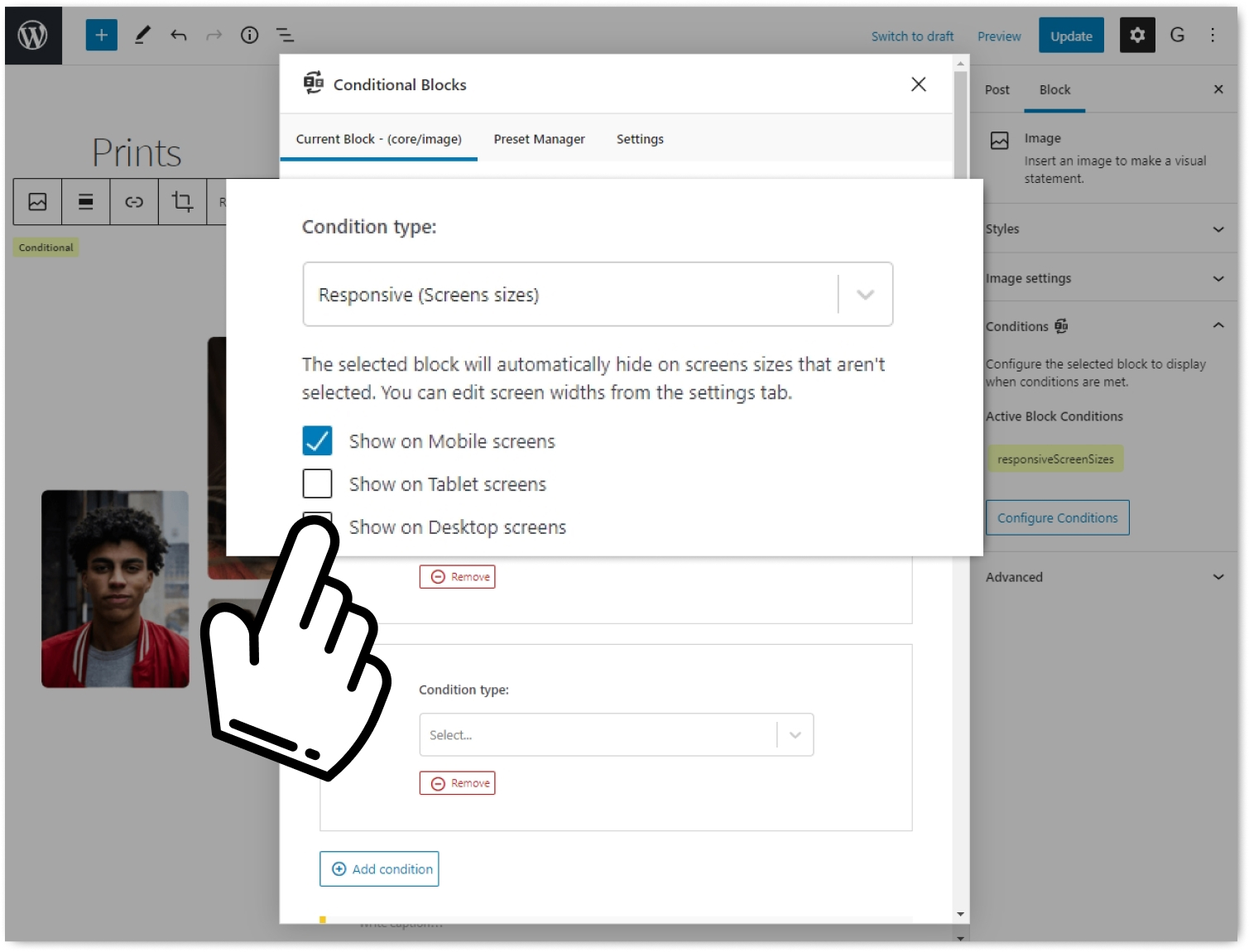
Task: Click the portrait photo thumbnail
Action: tap(116, 589)
